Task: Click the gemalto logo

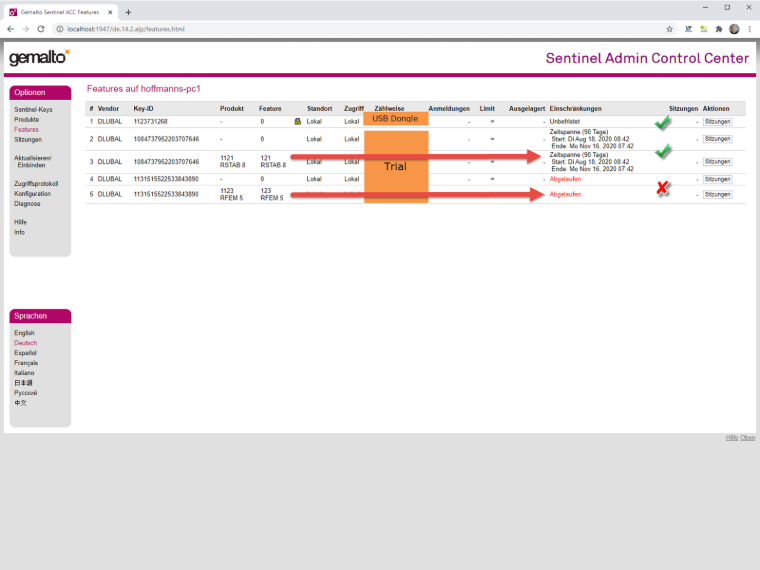Action: pyautogui.click(x=39, y=57)
